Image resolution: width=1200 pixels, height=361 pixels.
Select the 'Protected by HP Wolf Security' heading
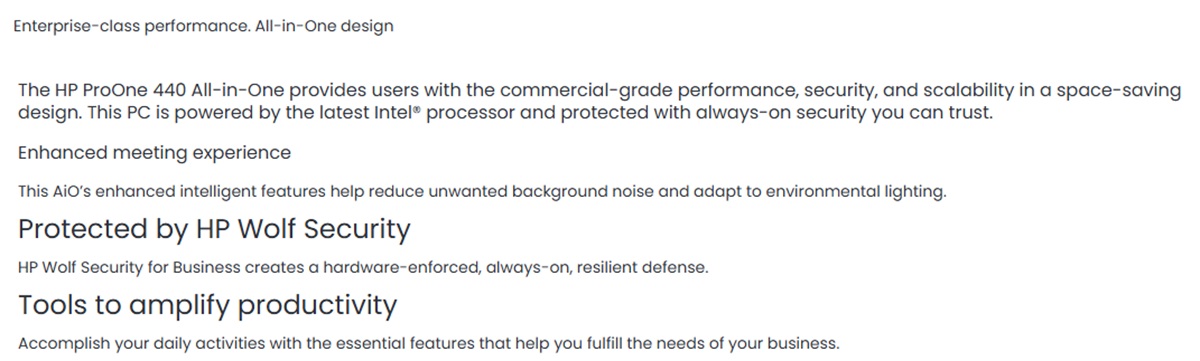pos(214,230)
